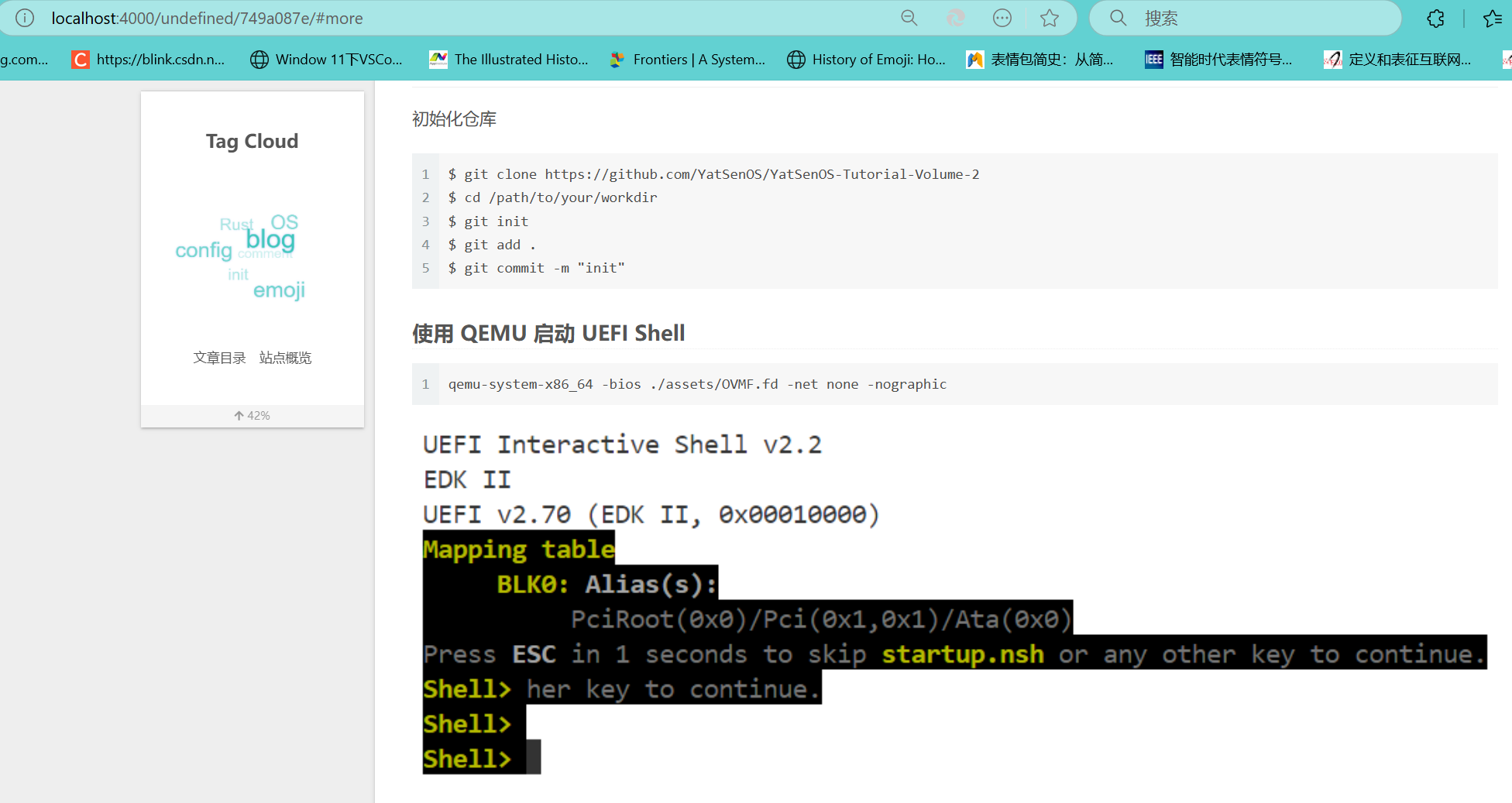The height and width of the screenshot is (803, 1512).
Task: Click the orange CSDN favicon on blink.csdn bookmark
Action: click(x=80, y=59)
